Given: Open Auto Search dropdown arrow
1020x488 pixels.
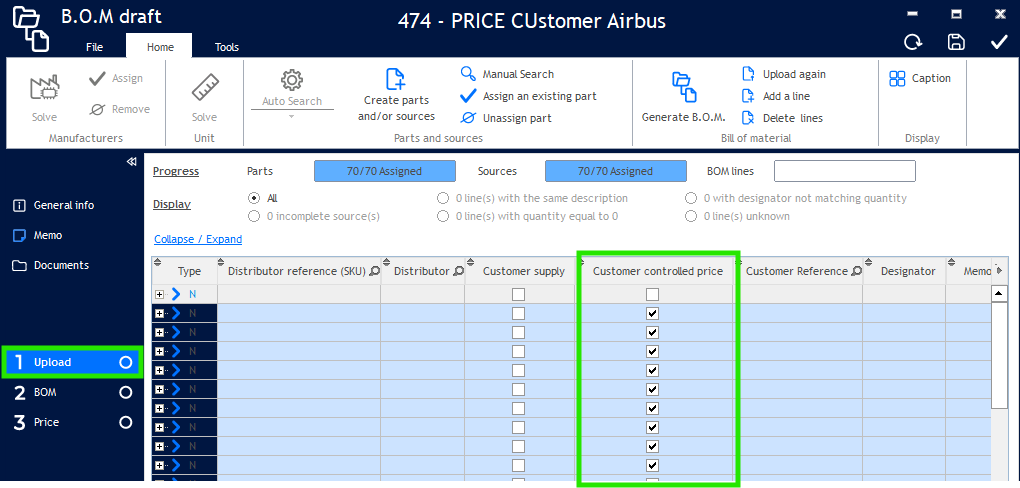Looking at the screenshot, I should tap(292, 116).
